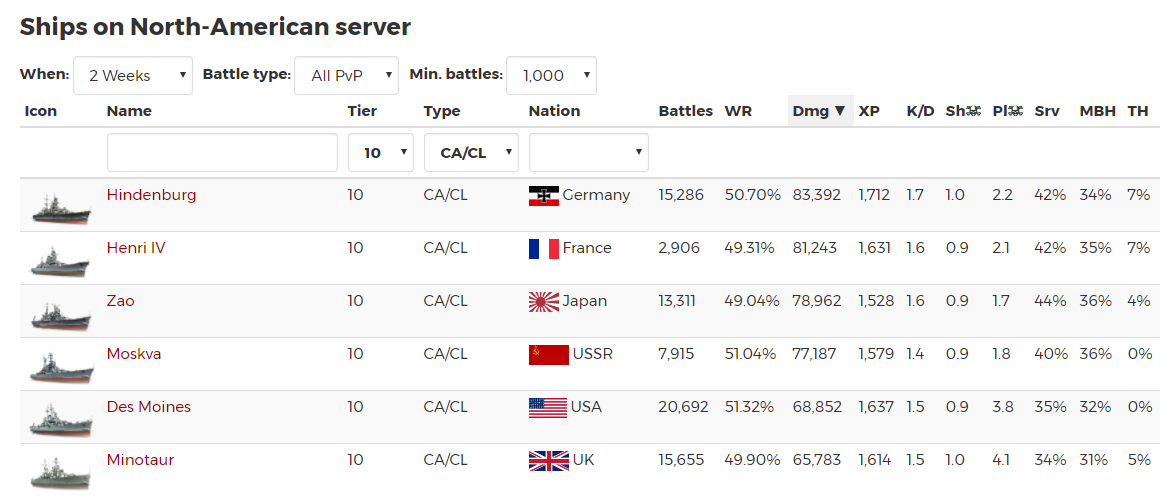Click the Des Moines ship icon
The width and height of the screenshot is (1176, 501).
[x=62, y=419]
